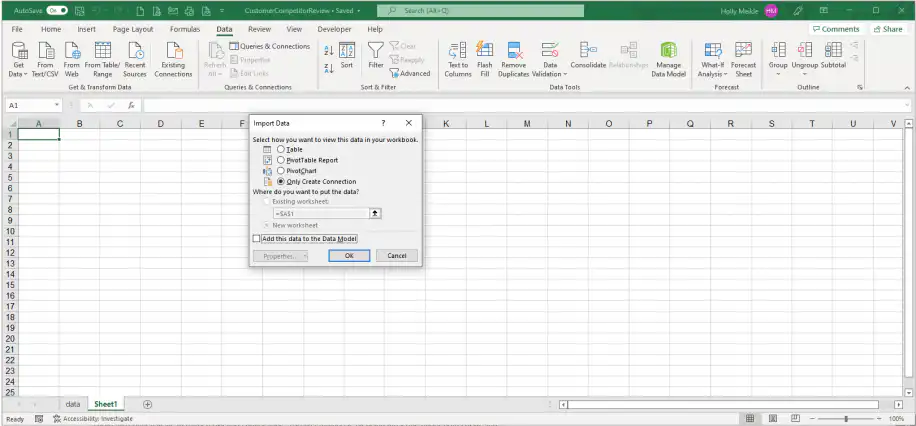Open the Get Data menu
916x426 pixels.
tap(19, 60)
